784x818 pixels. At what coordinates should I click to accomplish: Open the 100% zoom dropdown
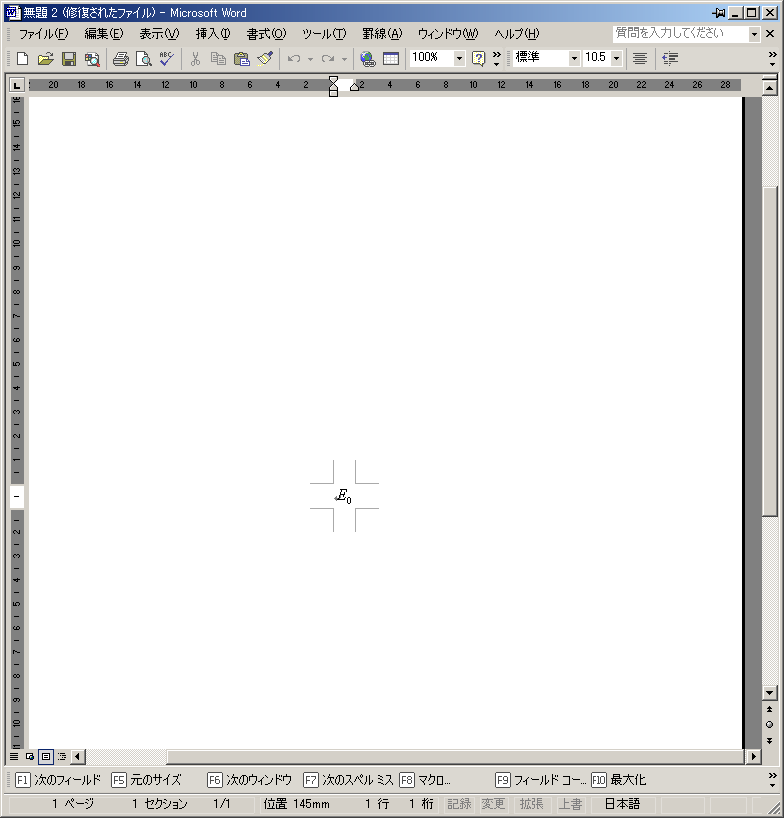tap(459, 58)
